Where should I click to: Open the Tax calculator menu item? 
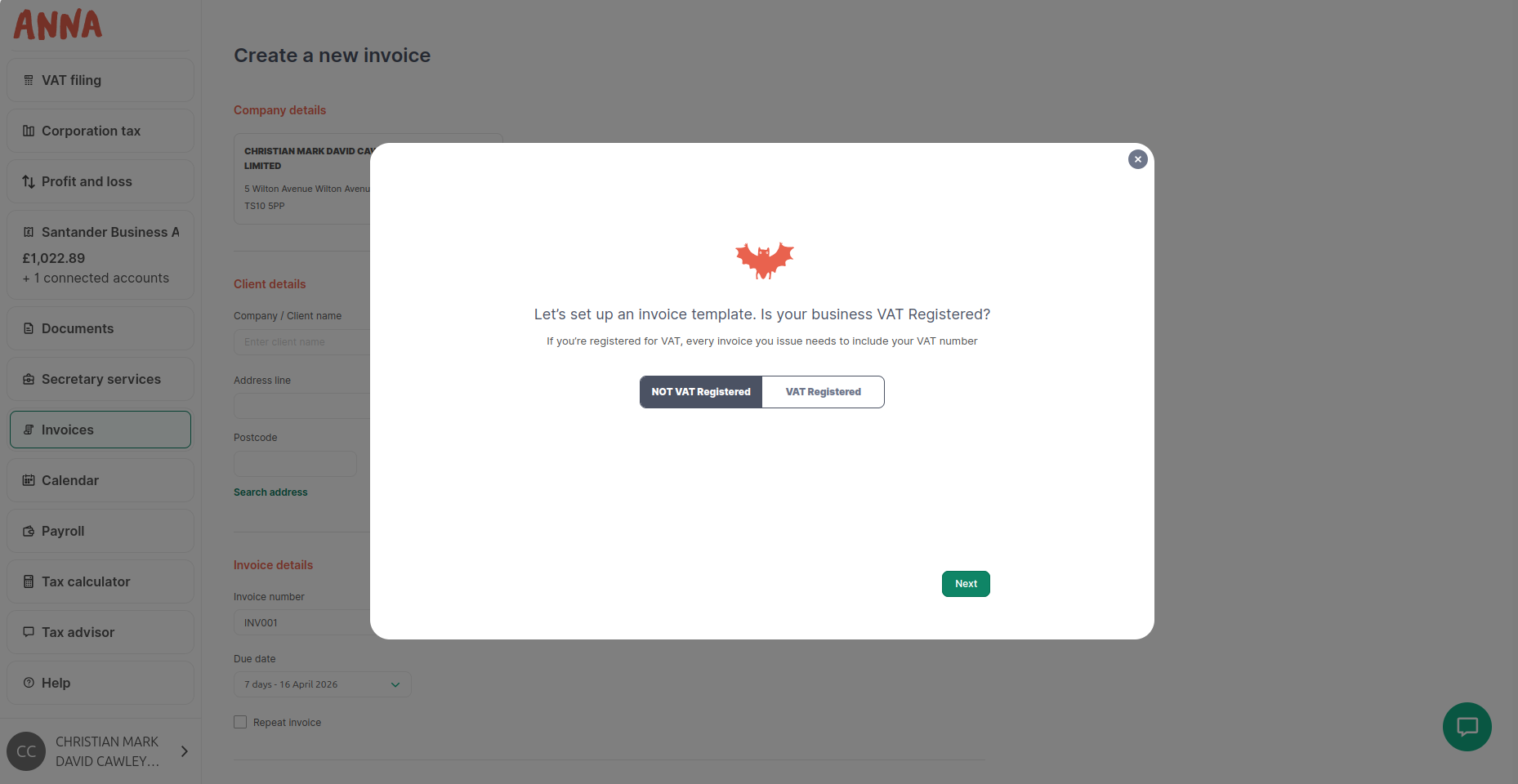(100, 581)
